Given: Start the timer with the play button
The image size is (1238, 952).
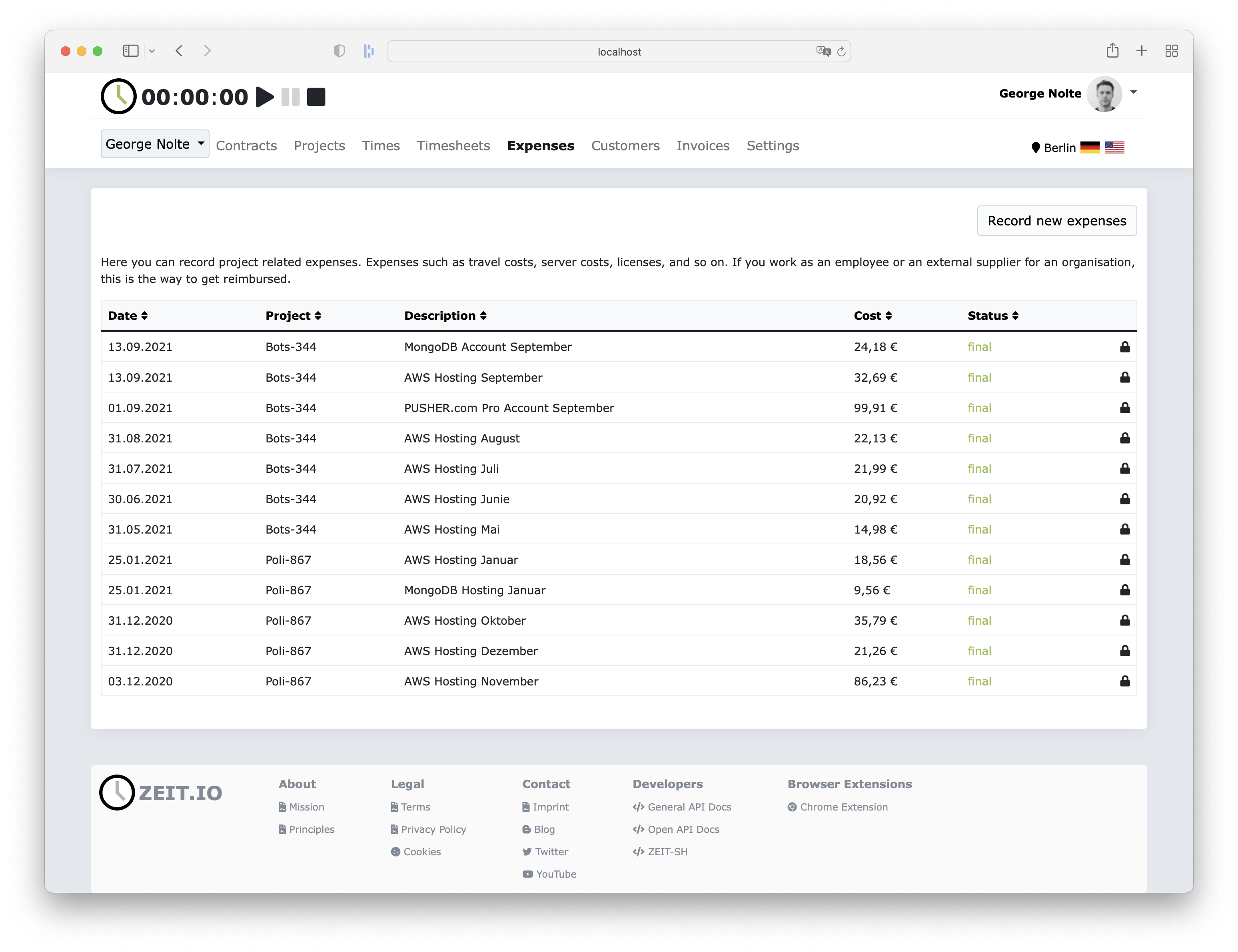Looking at the screenshot, I should (265, 97).
